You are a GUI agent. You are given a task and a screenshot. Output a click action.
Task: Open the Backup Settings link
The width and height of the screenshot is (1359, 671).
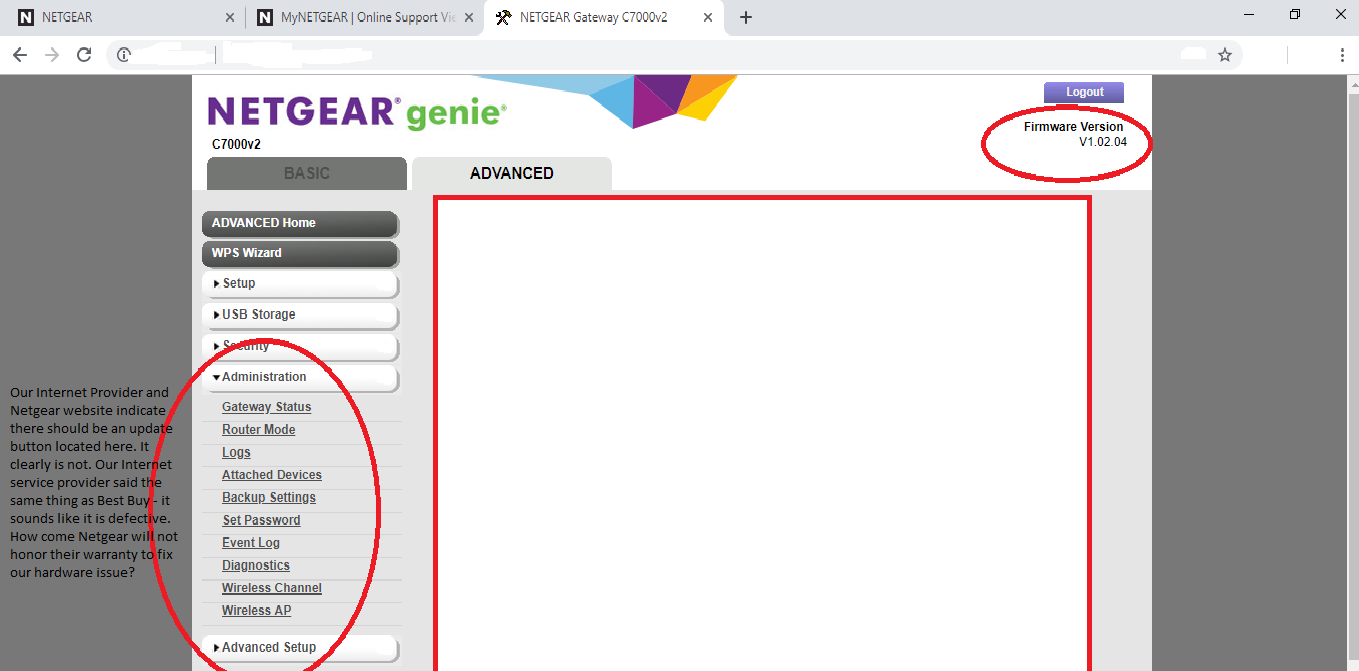pos(268,497)
